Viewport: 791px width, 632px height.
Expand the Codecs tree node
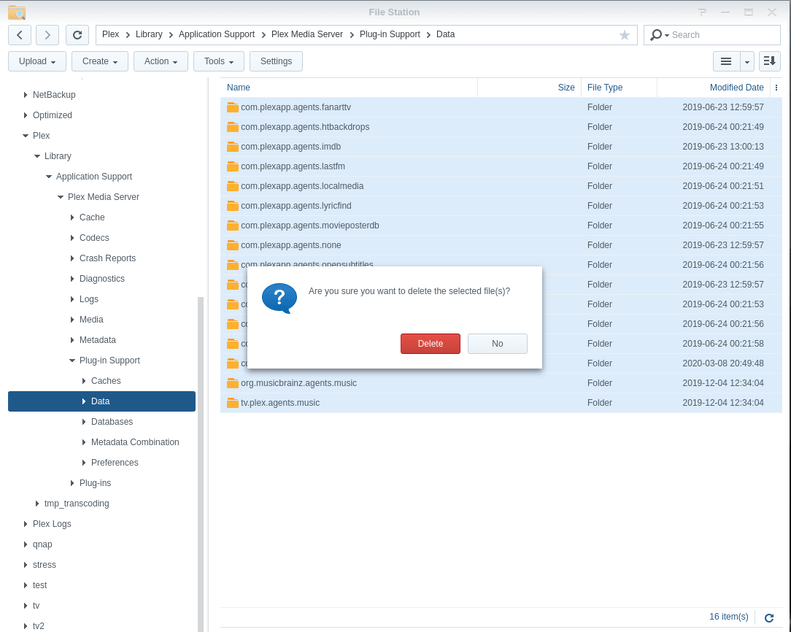(72, 238)
